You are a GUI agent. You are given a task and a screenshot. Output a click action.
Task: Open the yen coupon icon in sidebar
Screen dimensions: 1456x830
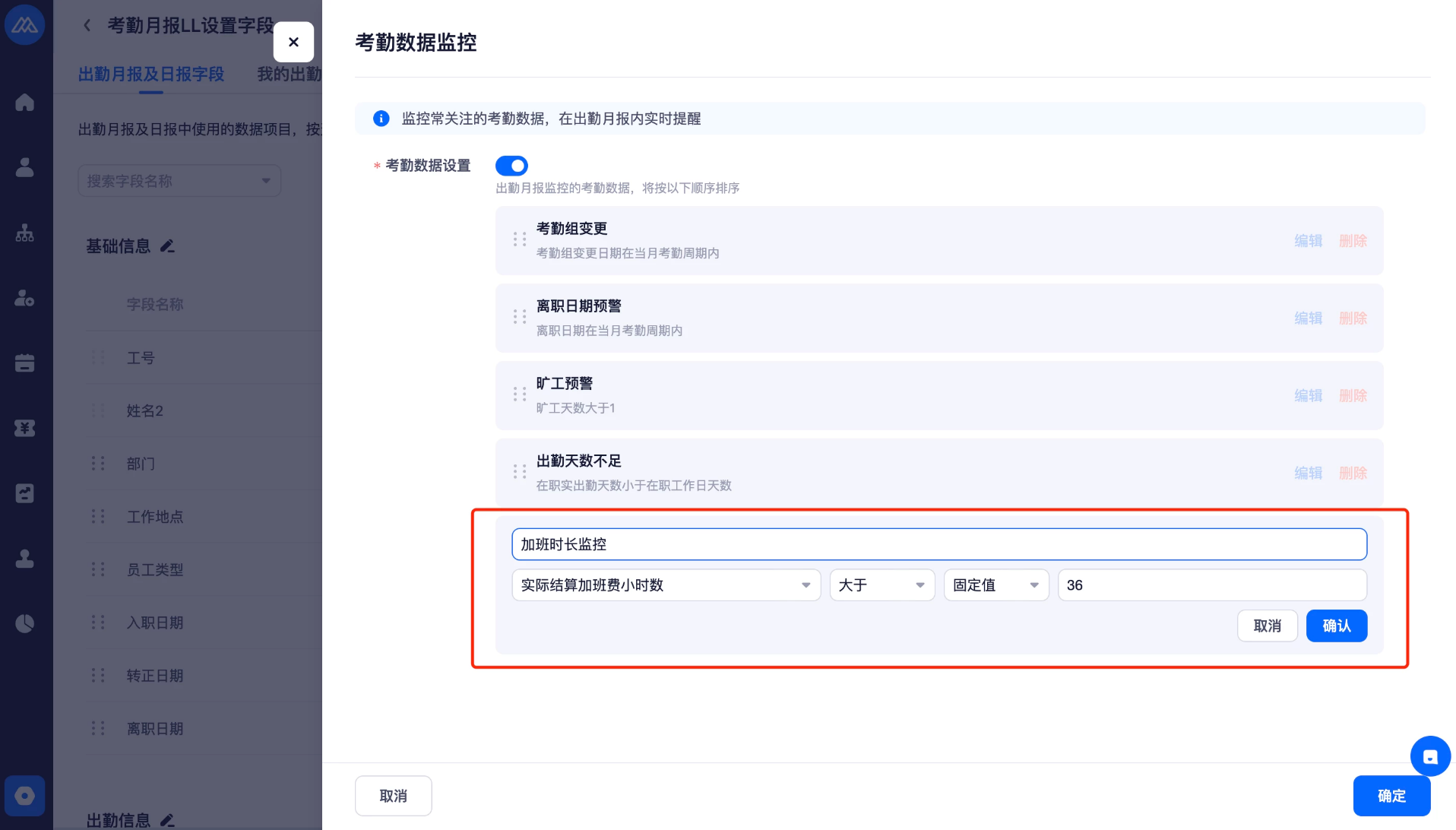click(x=25, y=428)
